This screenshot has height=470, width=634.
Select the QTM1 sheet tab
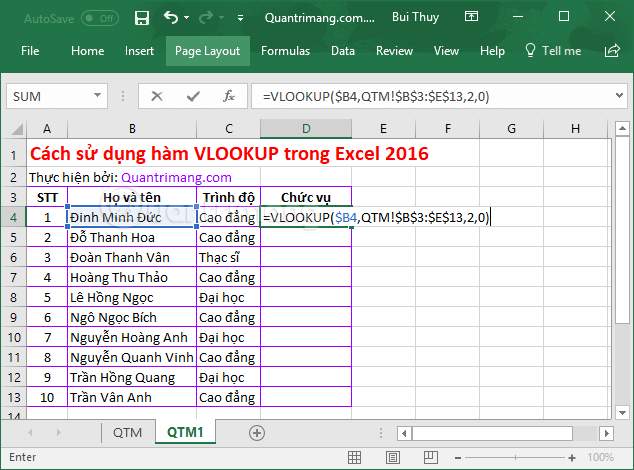185,432
